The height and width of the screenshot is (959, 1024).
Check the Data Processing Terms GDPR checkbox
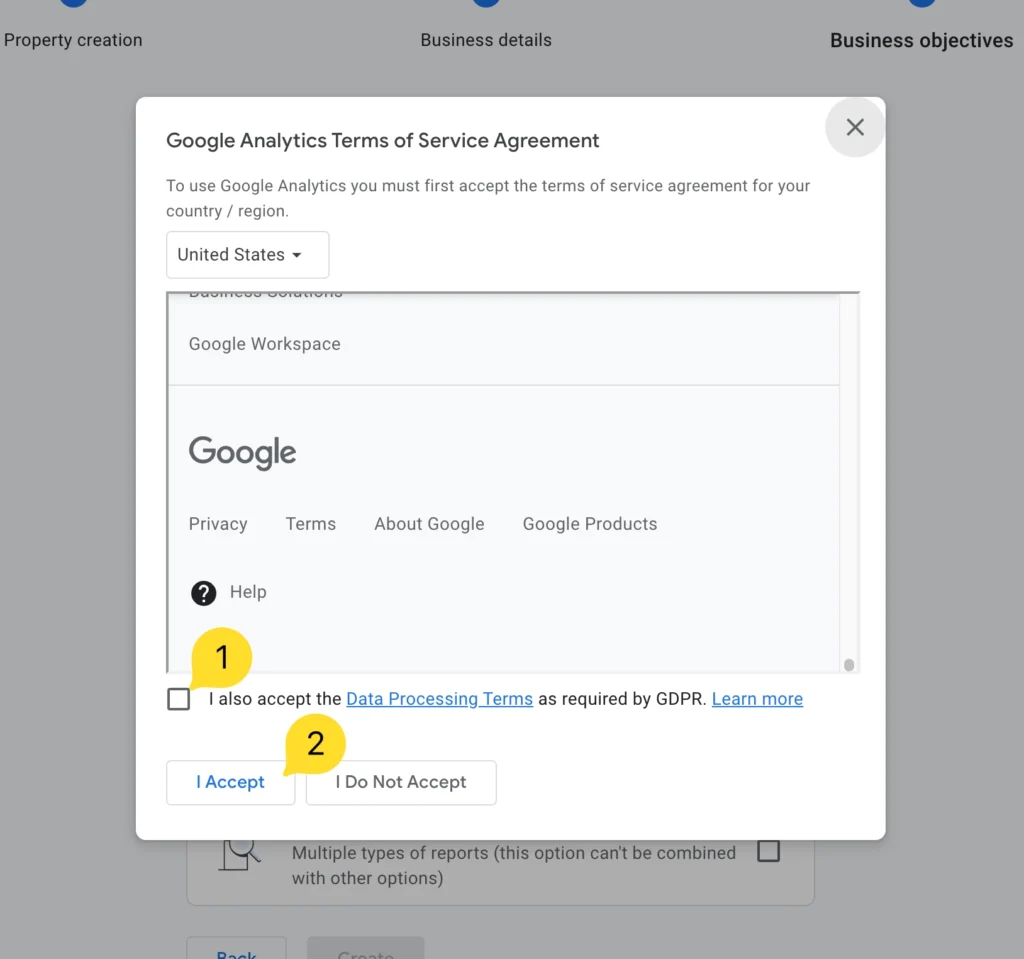pos(178,699)
